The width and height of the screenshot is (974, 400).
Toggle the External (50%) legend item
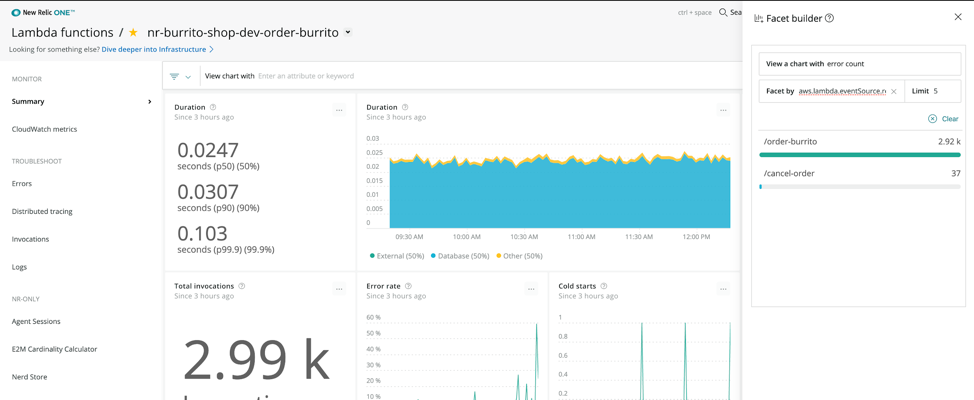396,256
